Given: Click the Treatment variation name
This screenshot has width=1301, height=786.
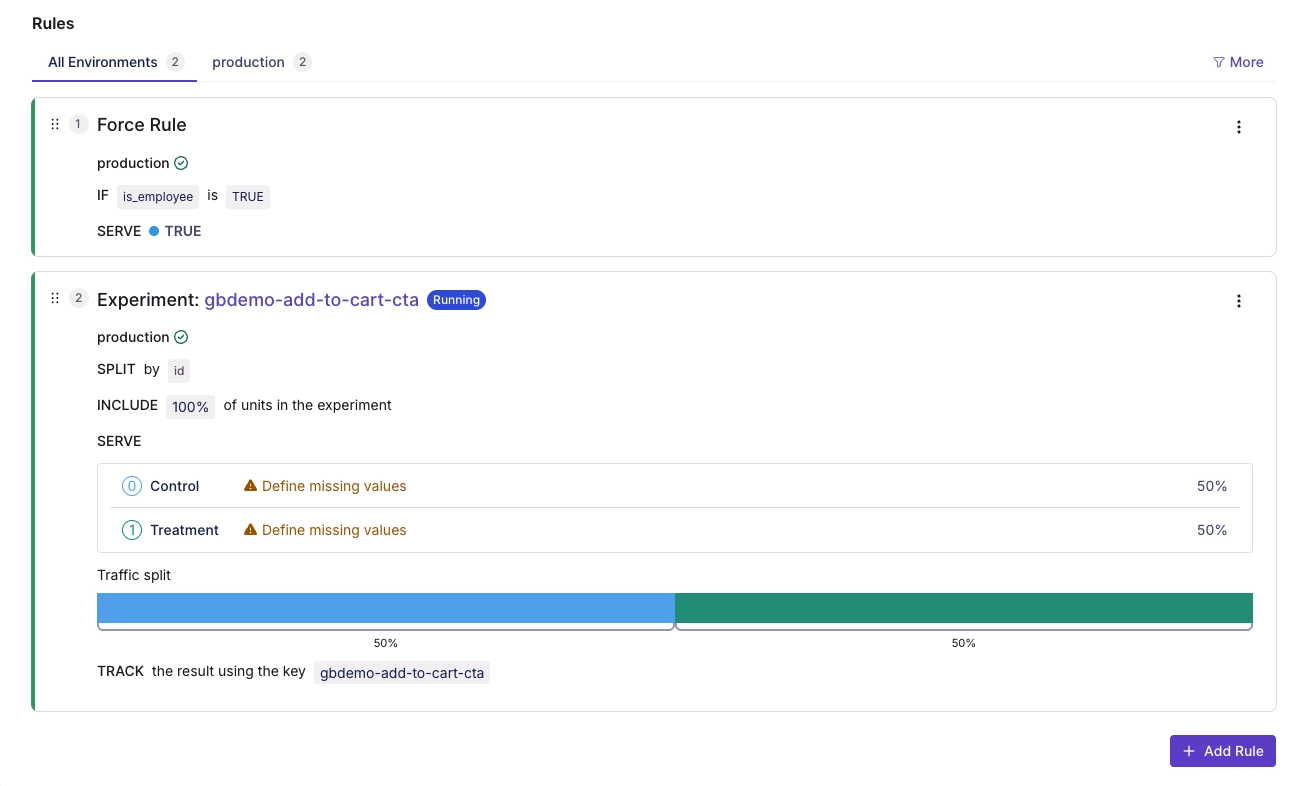Looking at the screenshot, I should [184, 530].
